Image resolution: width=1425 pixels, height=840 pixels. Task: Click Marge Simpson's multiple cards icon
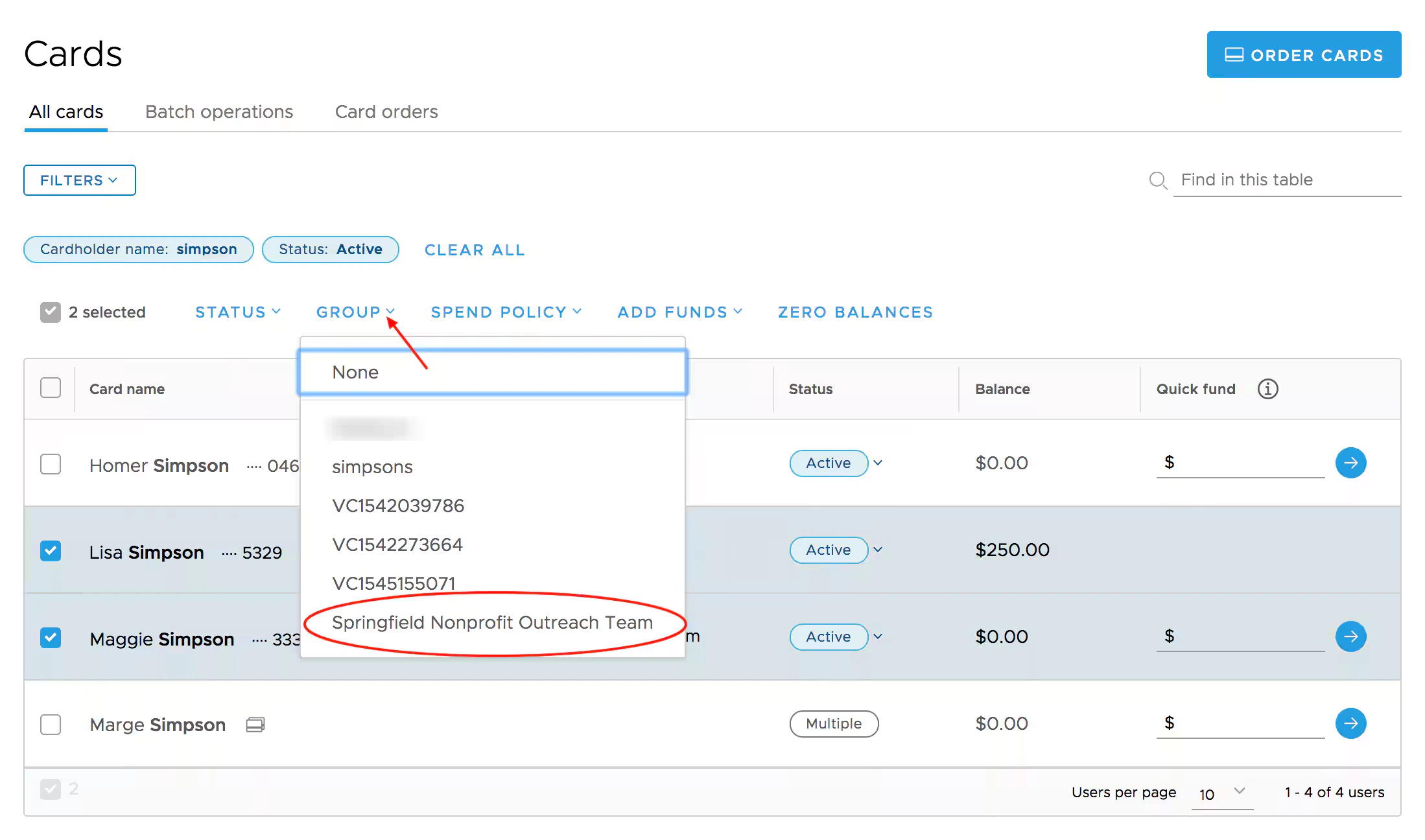coord(255,725)
